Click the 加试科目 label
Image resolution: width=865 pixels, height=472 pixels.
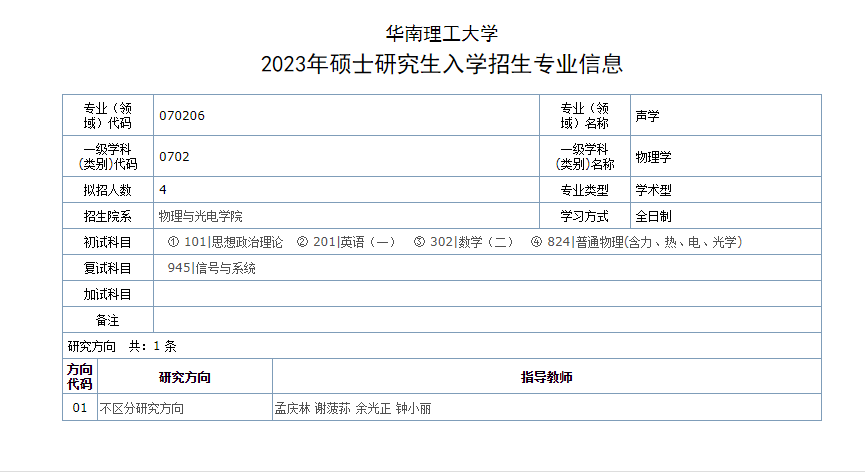(x=108, y=294)
